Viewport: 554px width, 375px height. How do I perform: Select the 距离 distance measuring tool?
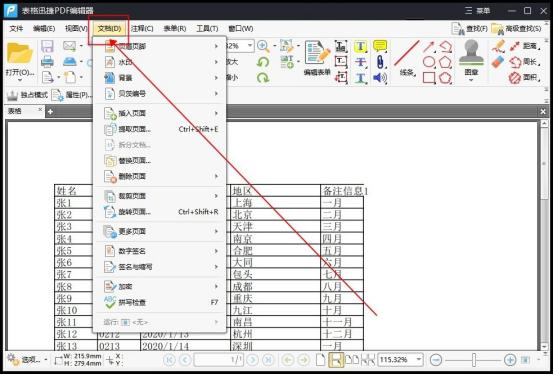(525, 46)
